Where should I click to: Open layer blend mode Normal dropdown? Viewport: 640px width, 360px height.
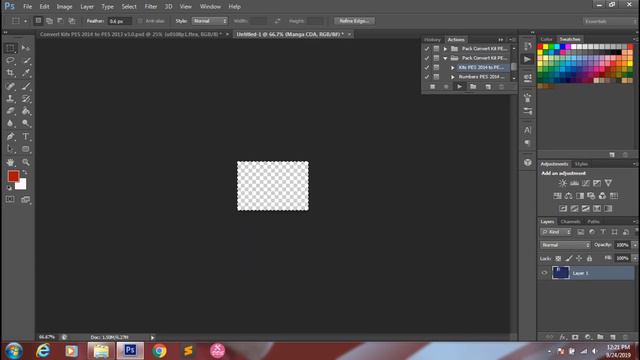point(565,245)
